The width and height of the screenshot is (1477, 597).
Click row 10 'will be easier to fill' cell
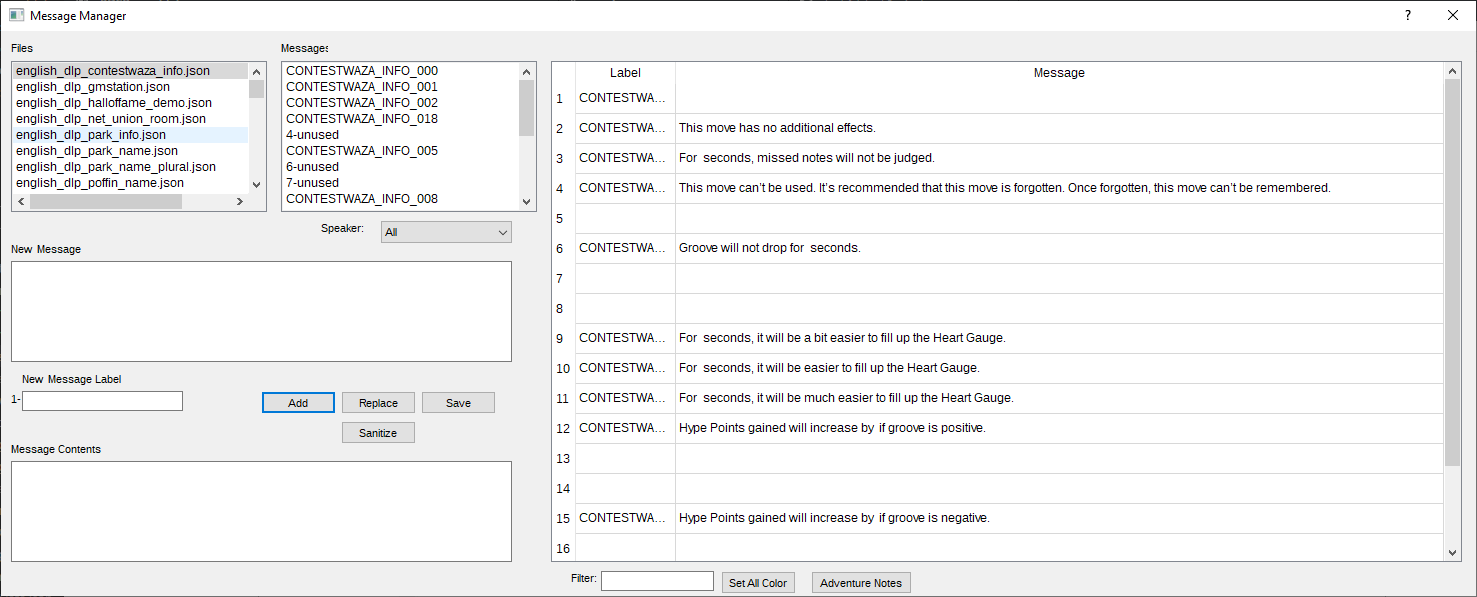click(1060, 368)
